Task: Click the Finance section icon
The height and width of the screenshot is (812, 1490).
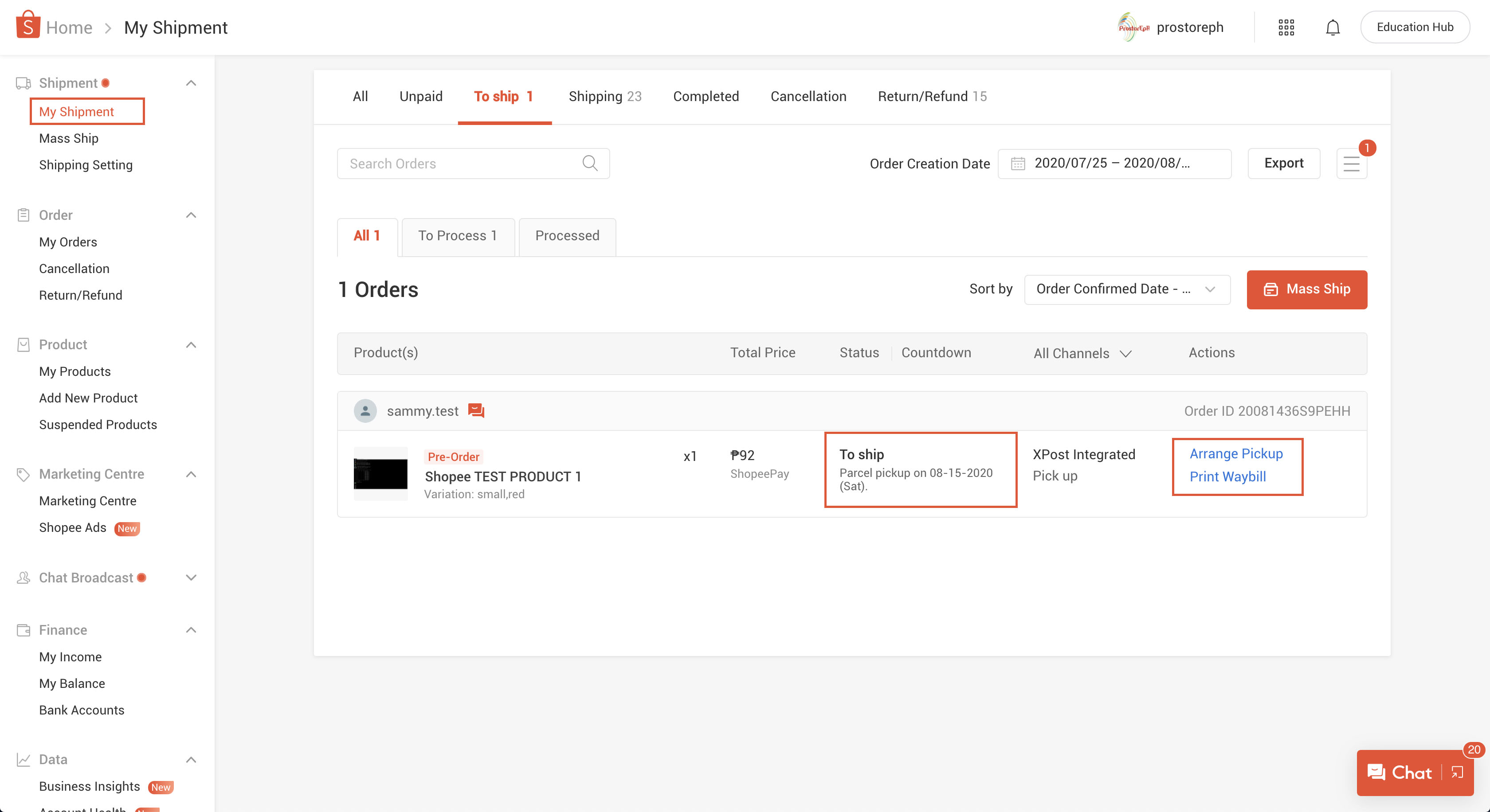Action: click(23, 629)
